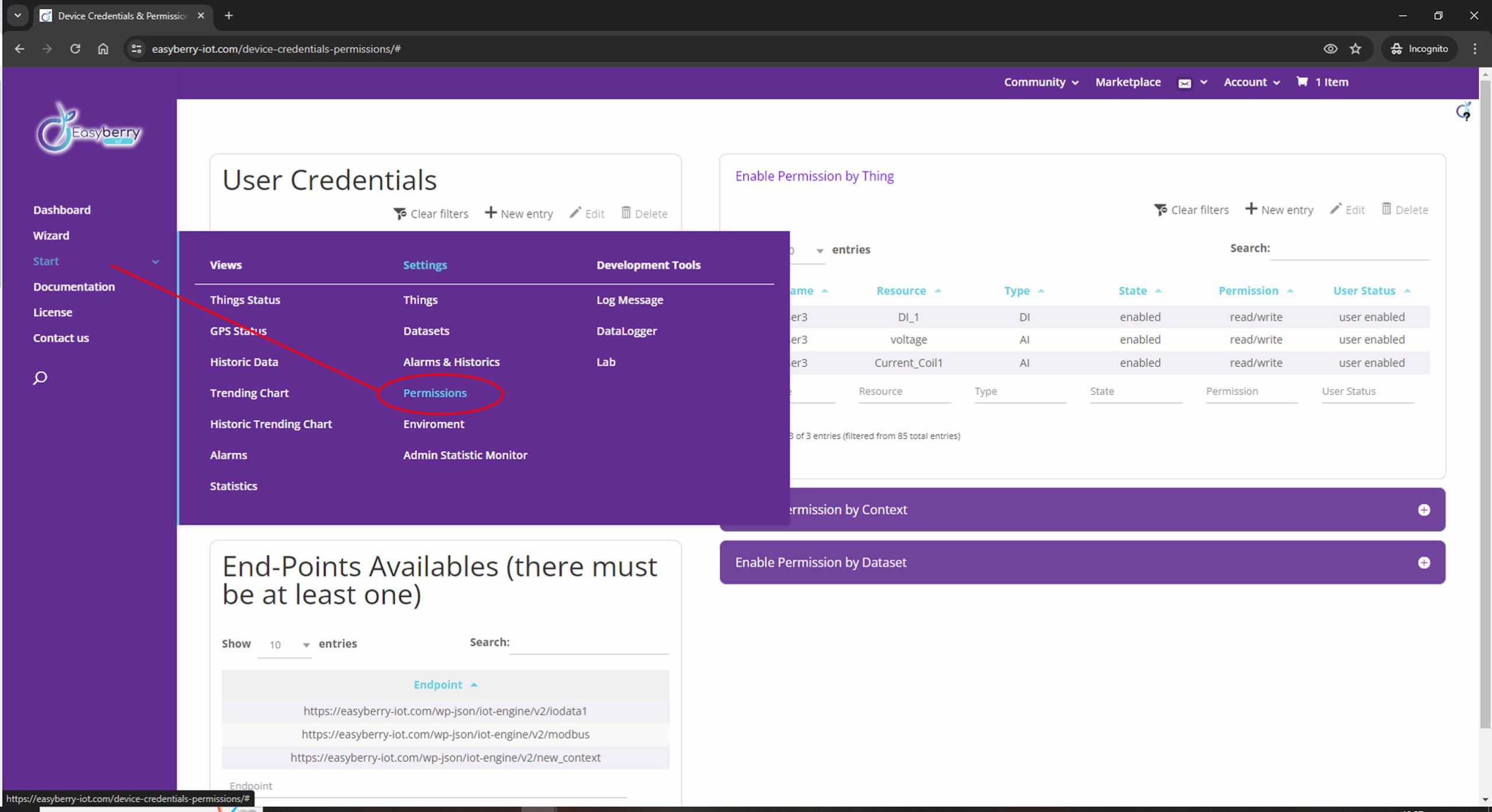The width and height of the screenshot is (1492, 812).
Task: Sort by the Type column header
Action: 1024,291
